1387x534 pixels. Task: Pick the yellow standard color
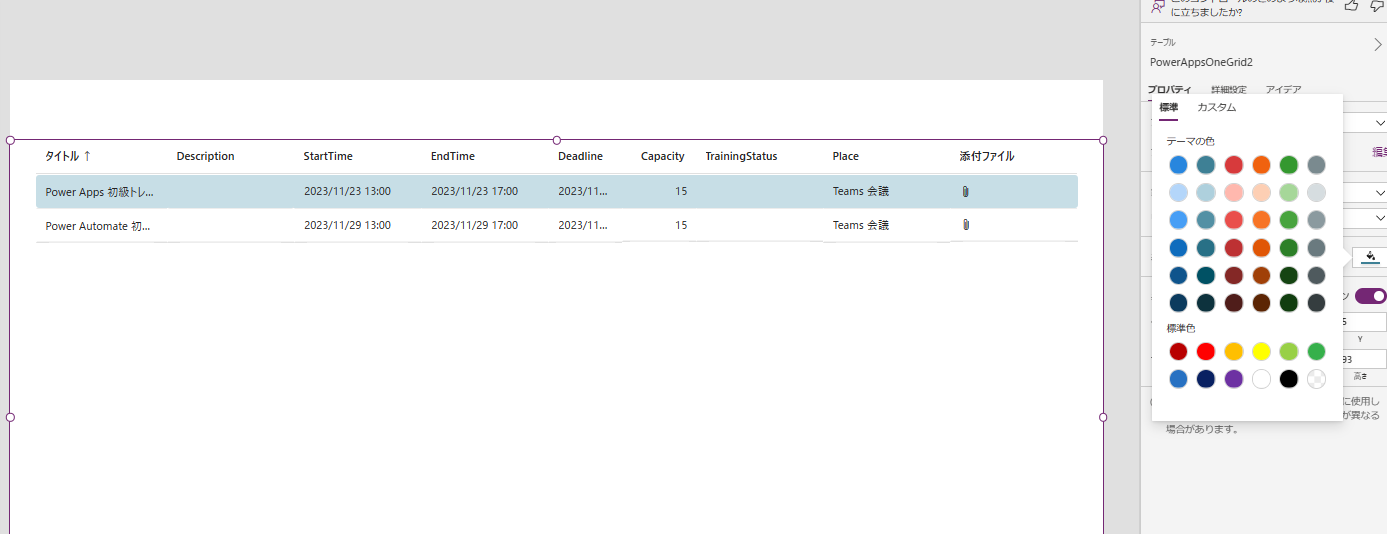pos(1261,351)
